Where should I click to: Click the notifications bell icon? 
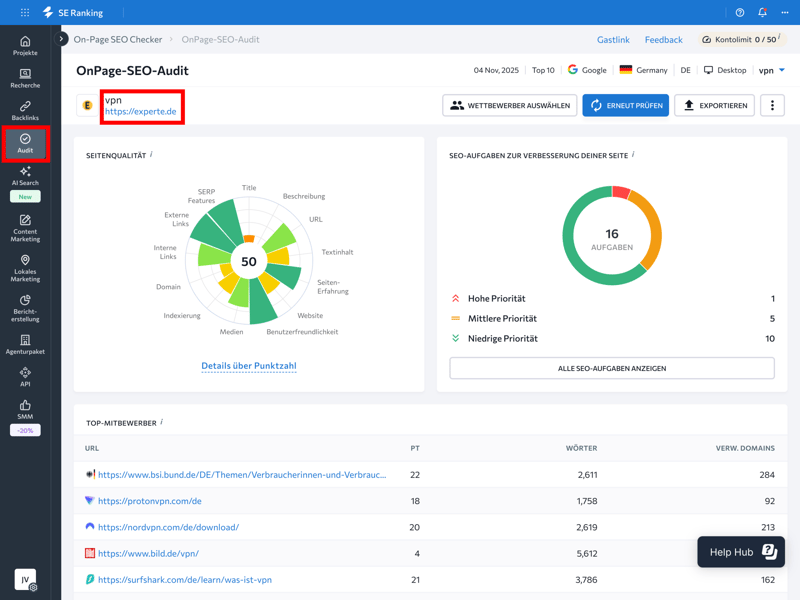pos(762,13)
